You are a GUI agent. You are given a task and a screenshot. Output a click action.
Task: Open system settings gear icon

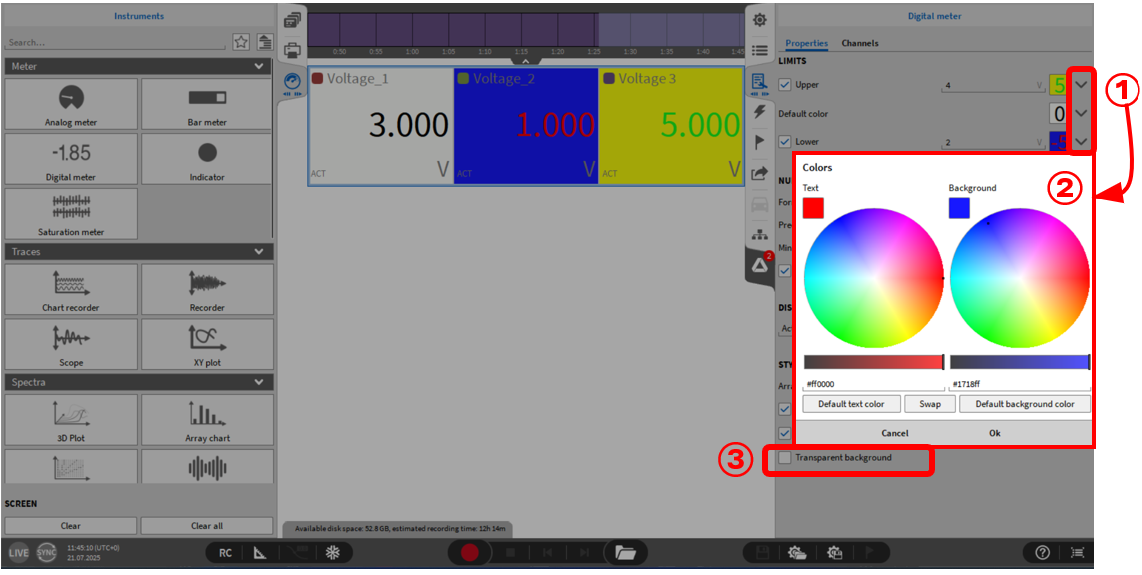tap(760, 20)
